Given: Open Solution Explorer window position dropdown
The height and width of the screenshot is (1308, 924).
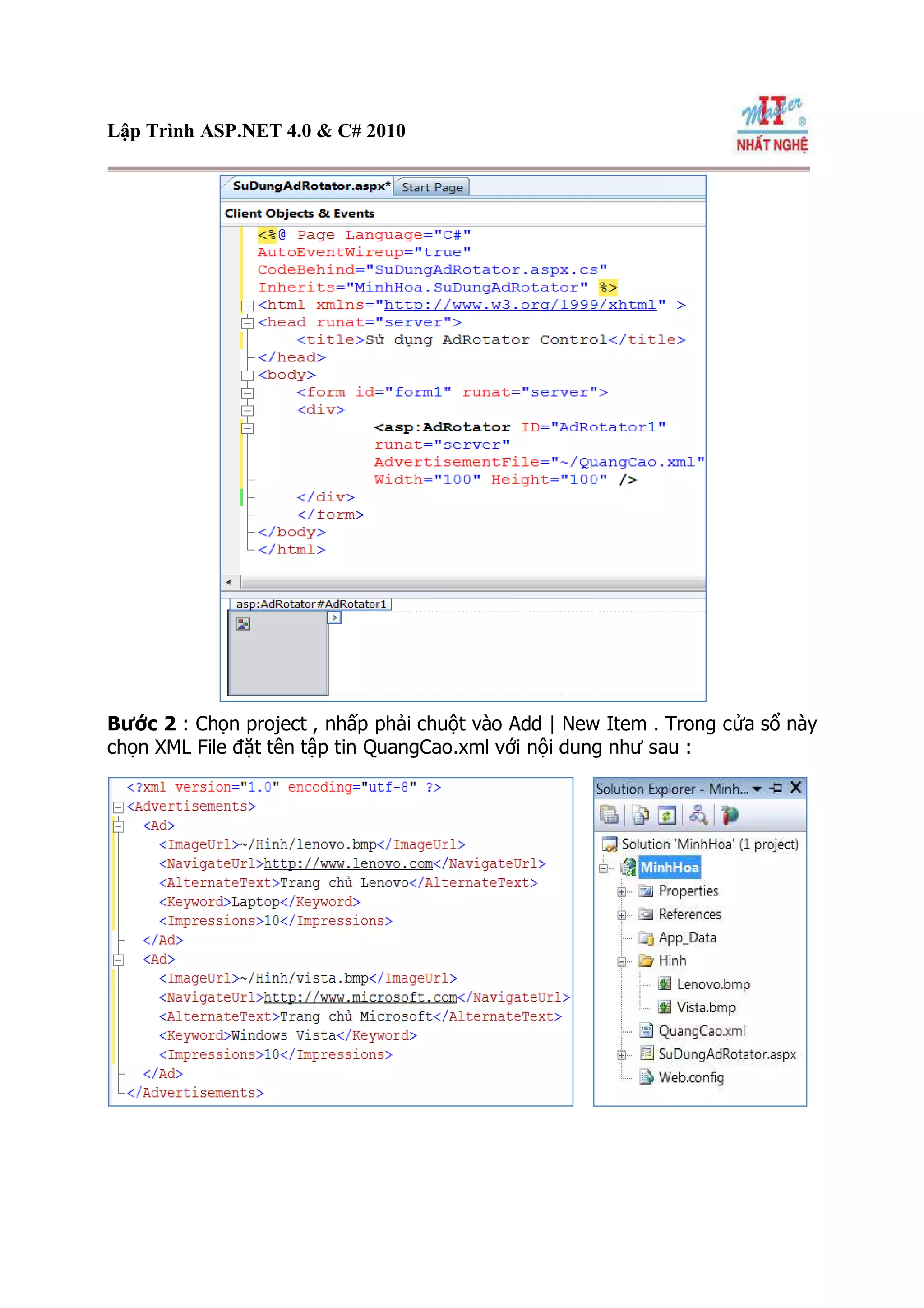Looking at the screenshot, I should 757,789.
